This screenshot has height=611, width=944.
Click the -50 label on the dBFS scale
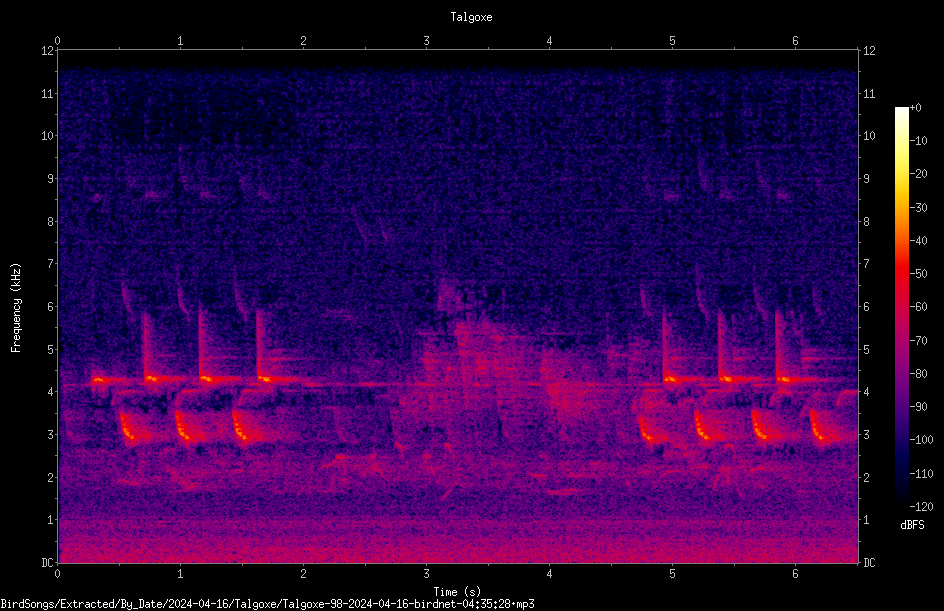pyautogui.click(x=919, y=273)
